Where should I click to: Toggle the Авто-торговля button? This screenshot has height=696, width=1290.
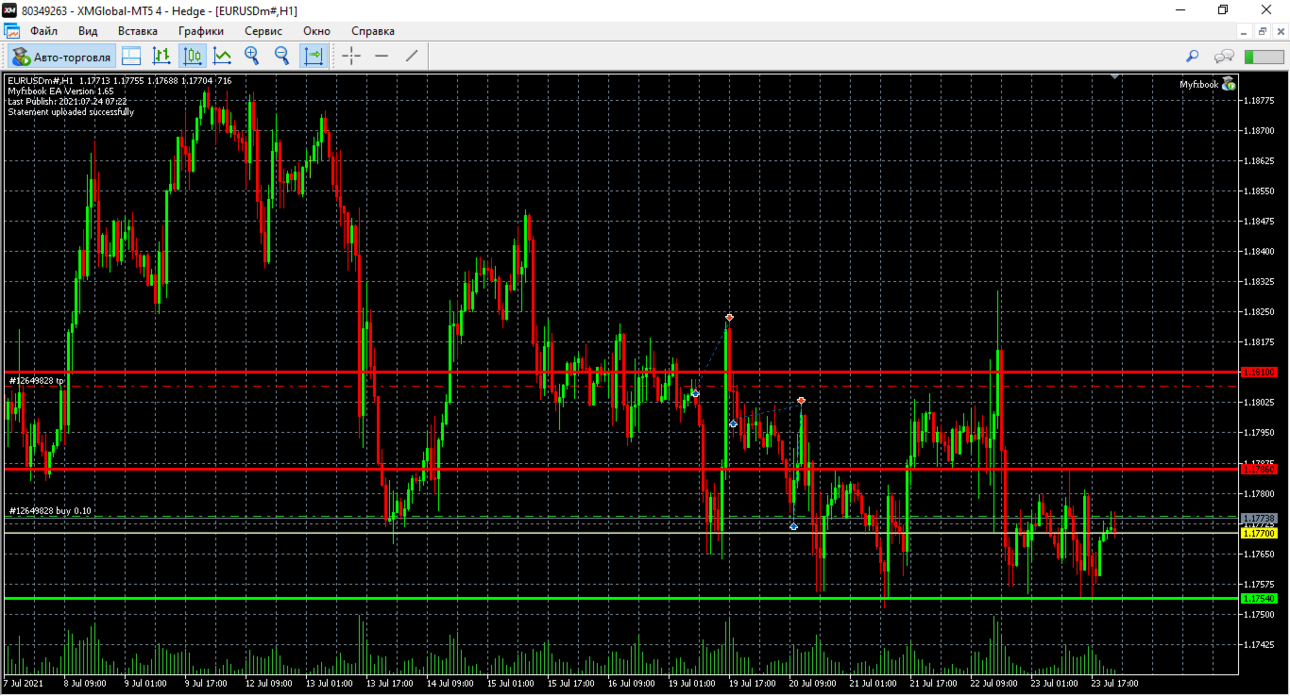point(61,56)
